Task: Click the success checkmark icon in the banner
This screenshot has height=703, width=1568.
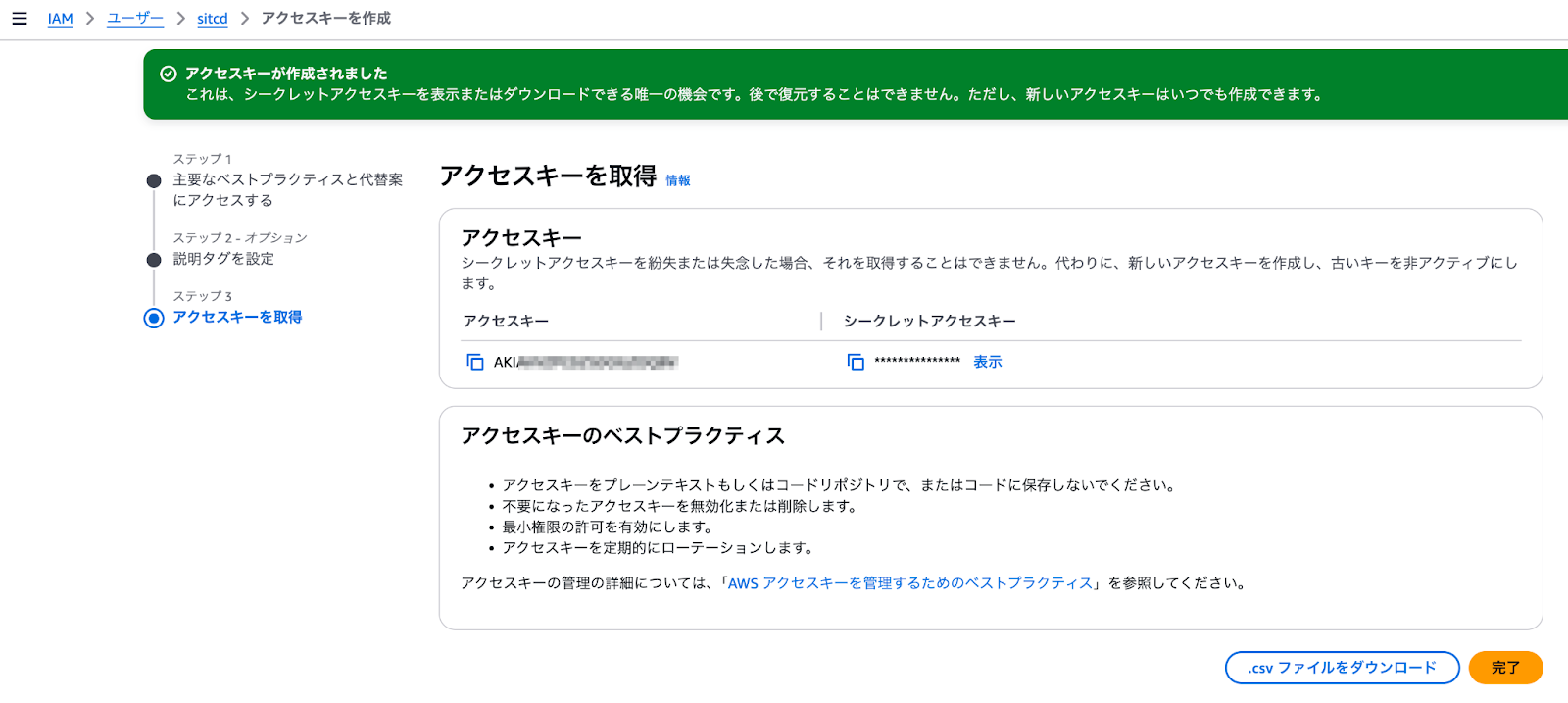Action: pos(169,74)
